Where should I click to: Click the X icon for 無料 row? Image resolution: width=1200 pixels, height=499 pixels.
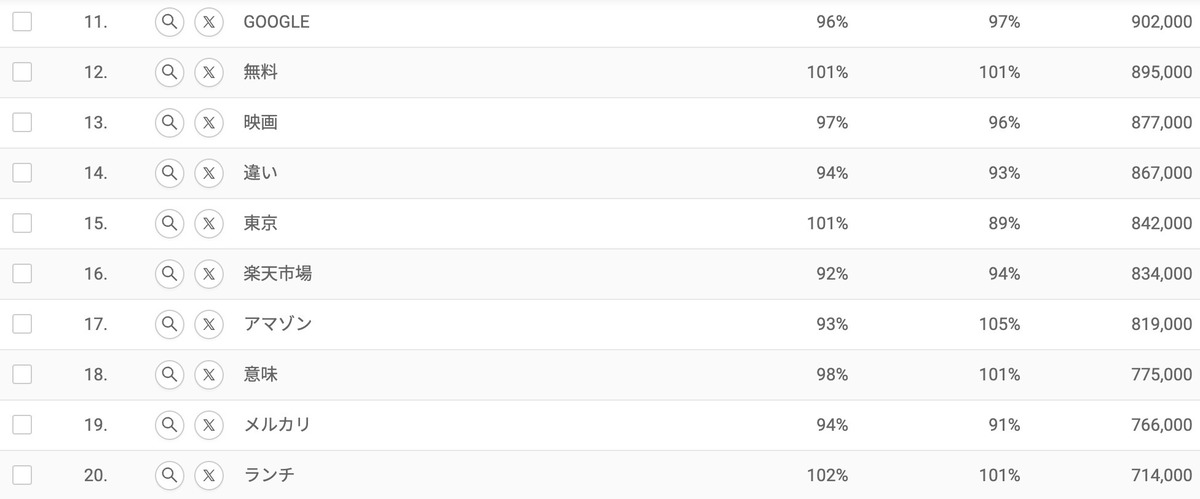click(208, 72)
